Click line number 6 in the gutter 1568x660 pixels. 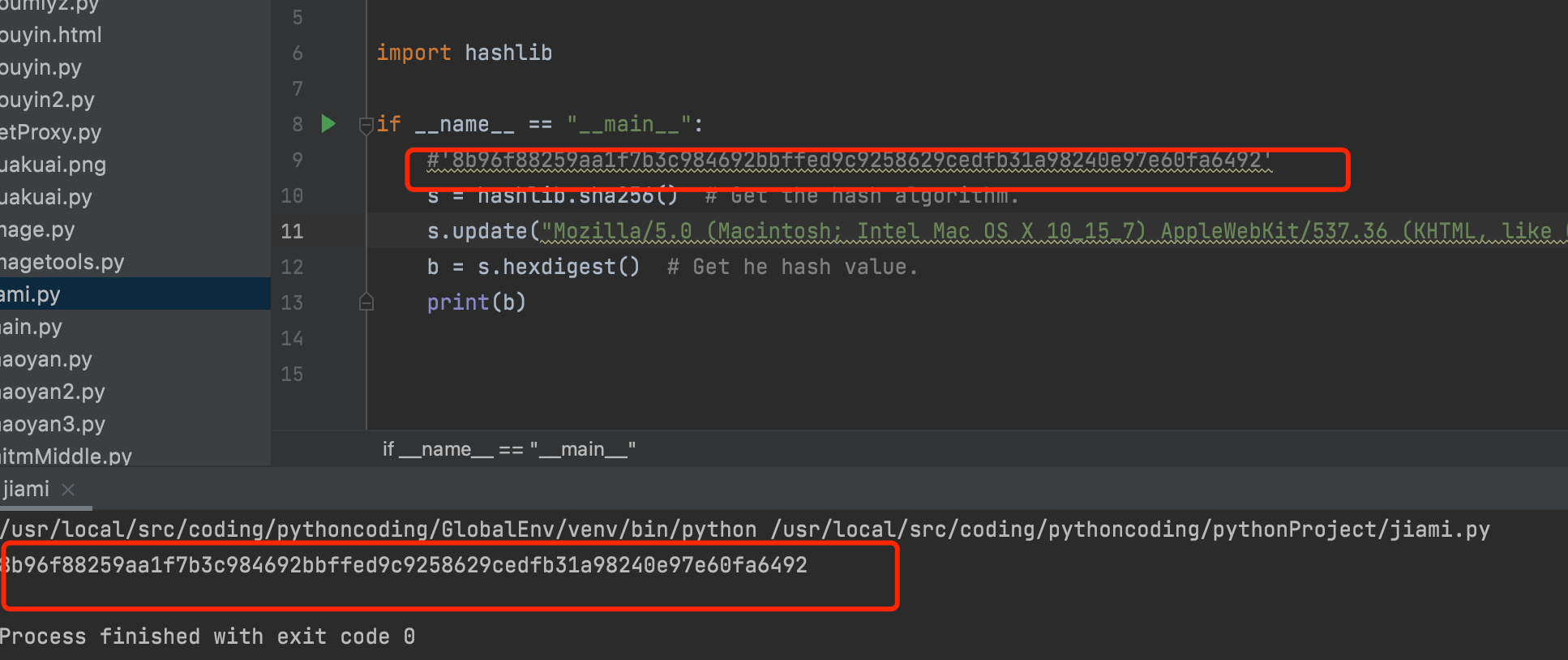point(298,53)
